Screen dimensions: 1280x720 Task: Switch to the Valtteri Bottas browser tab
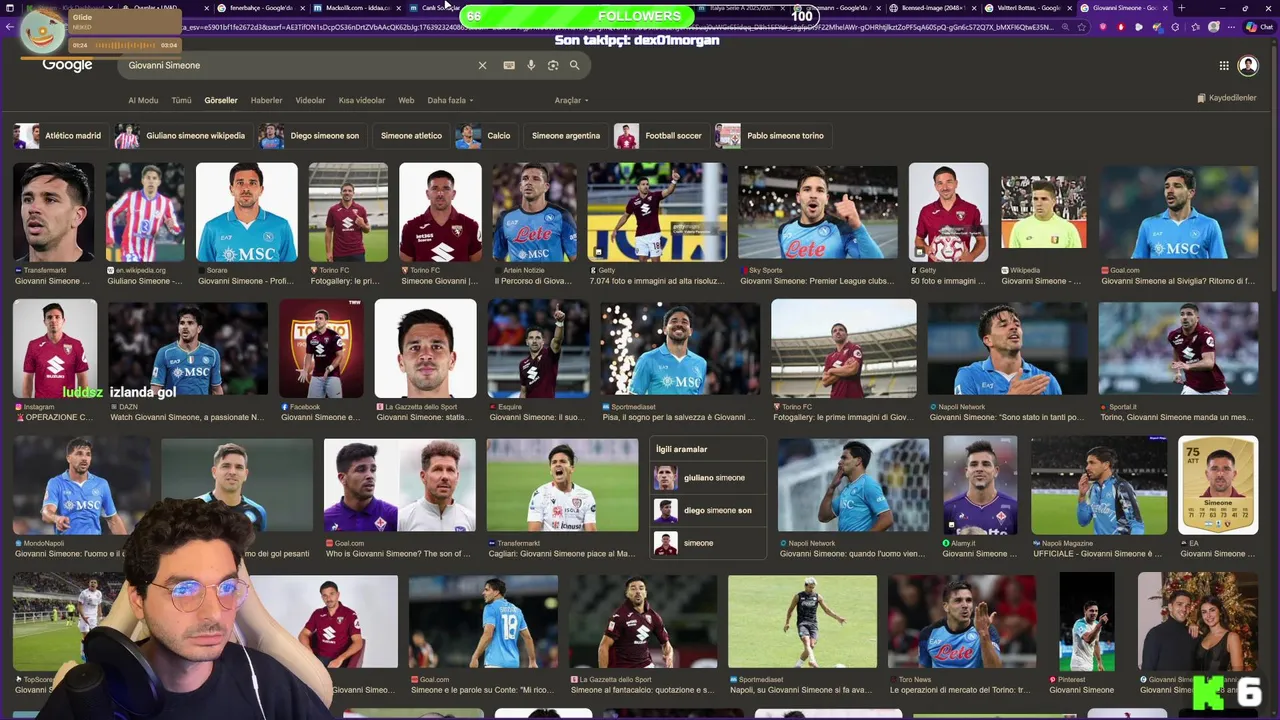[x=1027, y=8]
